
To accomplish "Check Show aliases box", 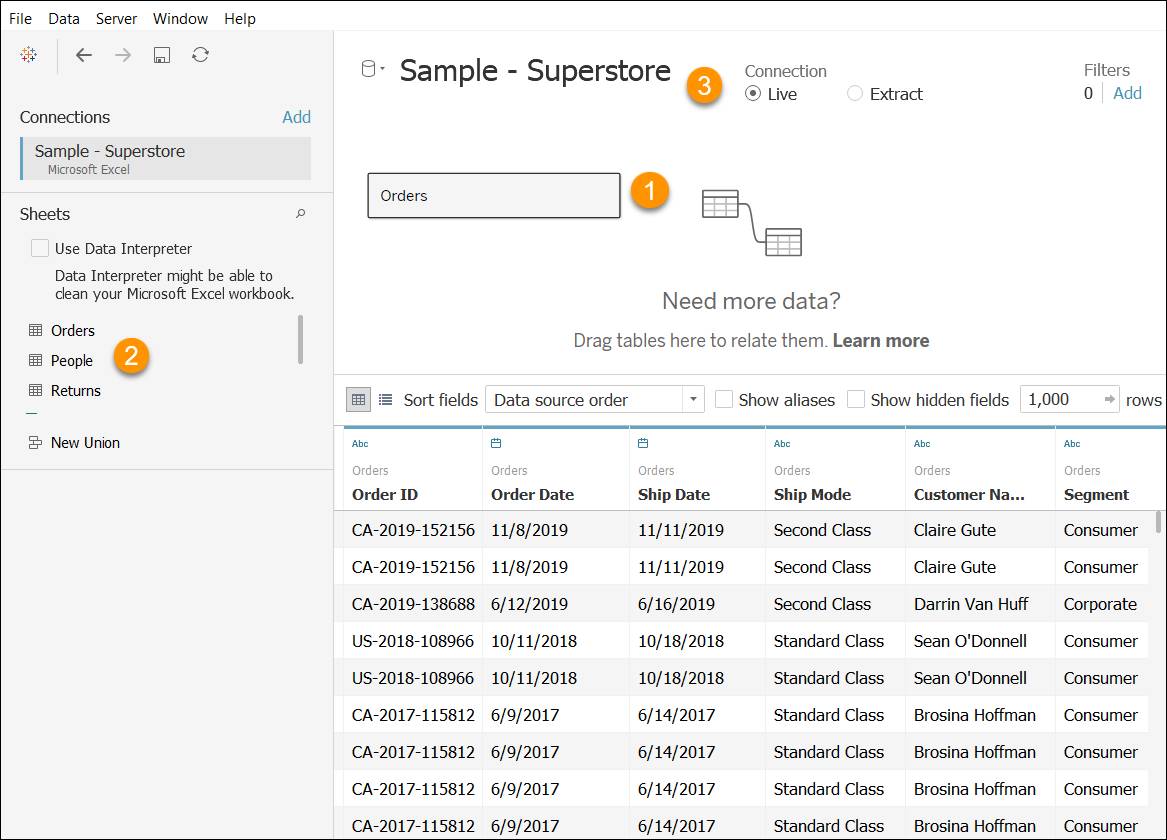I will click(x=723, y=400).
